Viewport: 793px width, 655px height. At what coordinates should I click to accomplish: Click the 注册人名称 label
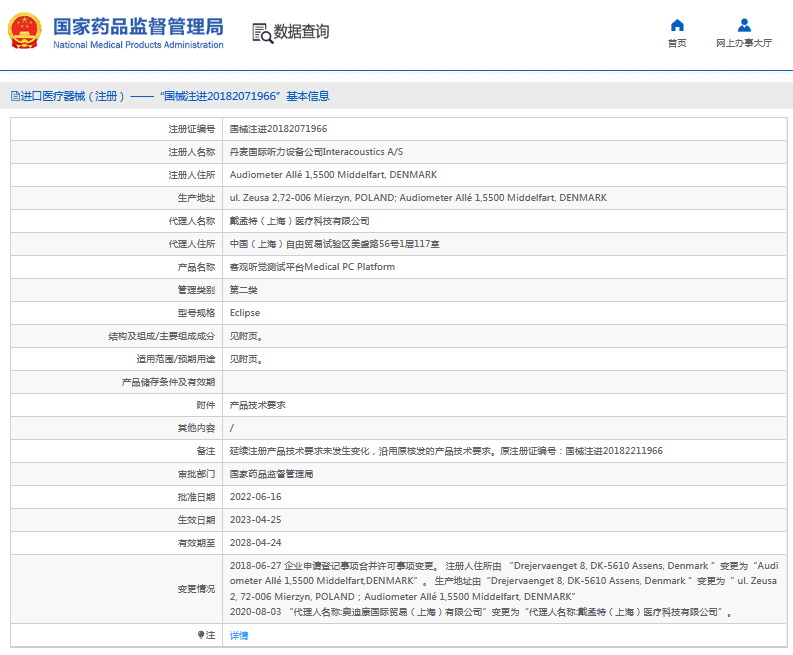(192, 152)
